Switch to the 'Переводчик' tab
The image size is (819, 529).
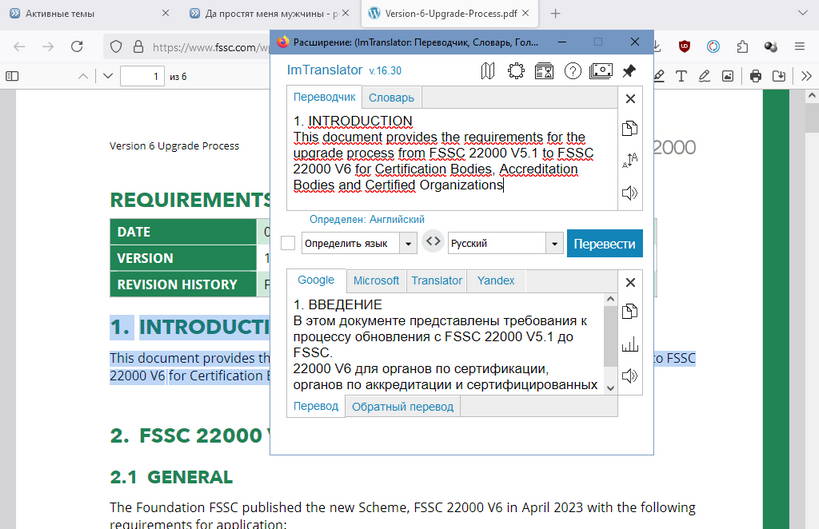pos(324,97)
